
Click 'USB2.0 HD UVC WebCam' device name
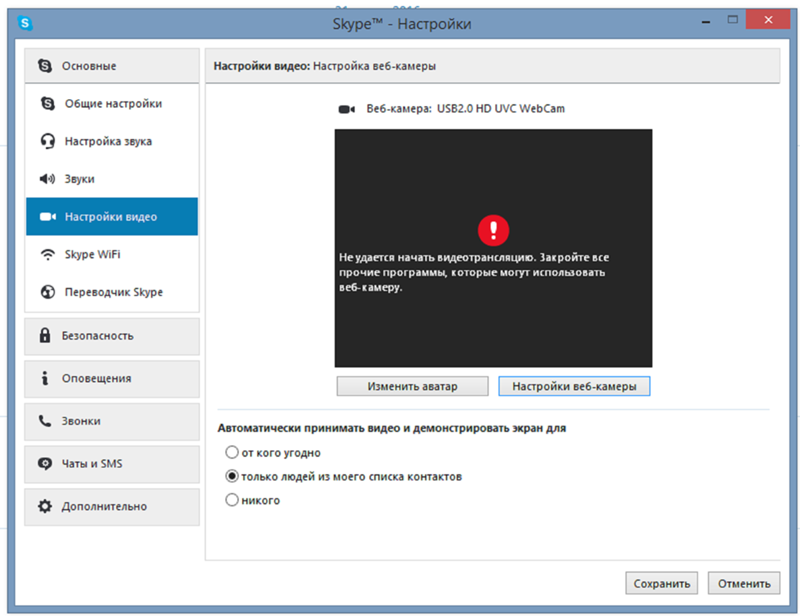[501, 109]
